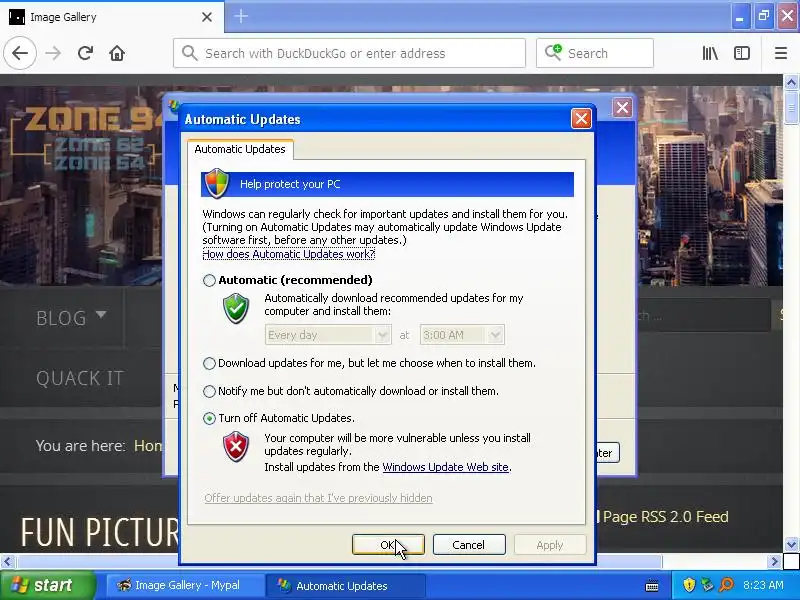Click the vertical scrollbar down arrow
Viewport: 800px width, 600px height.
tap(791, 544)
